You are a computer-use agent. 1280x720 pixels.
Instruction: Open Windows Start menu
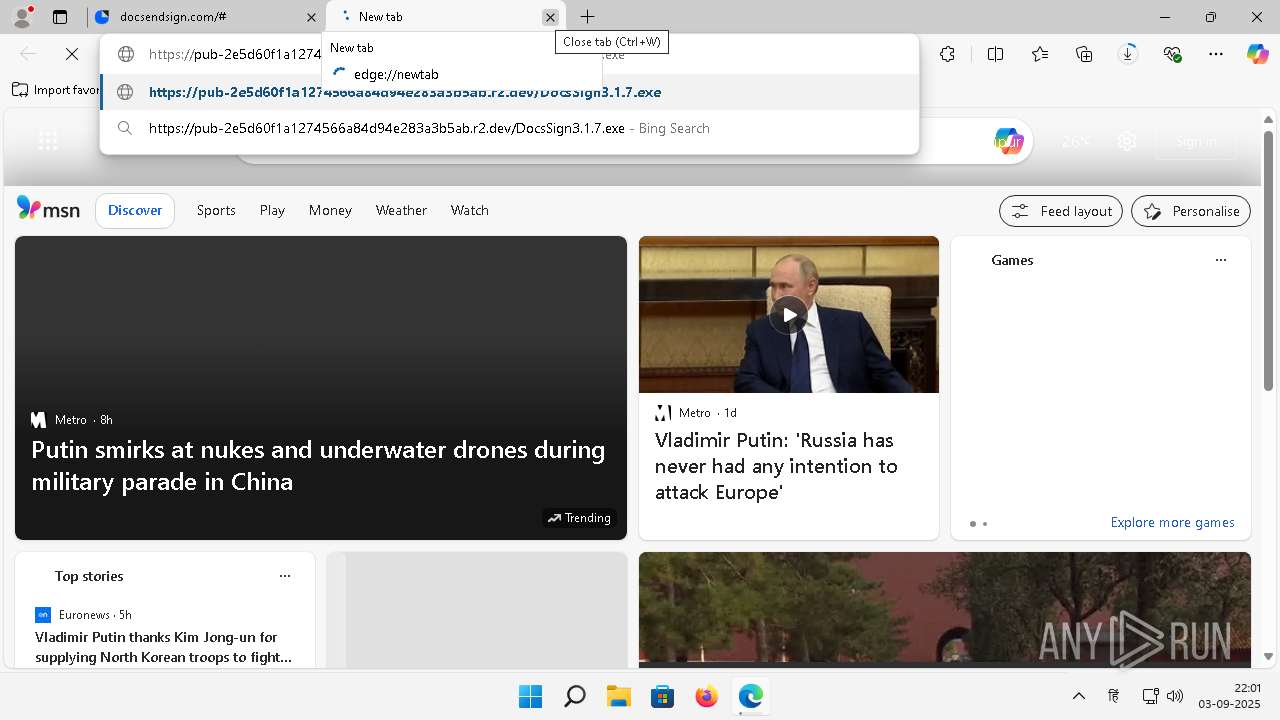530,696
